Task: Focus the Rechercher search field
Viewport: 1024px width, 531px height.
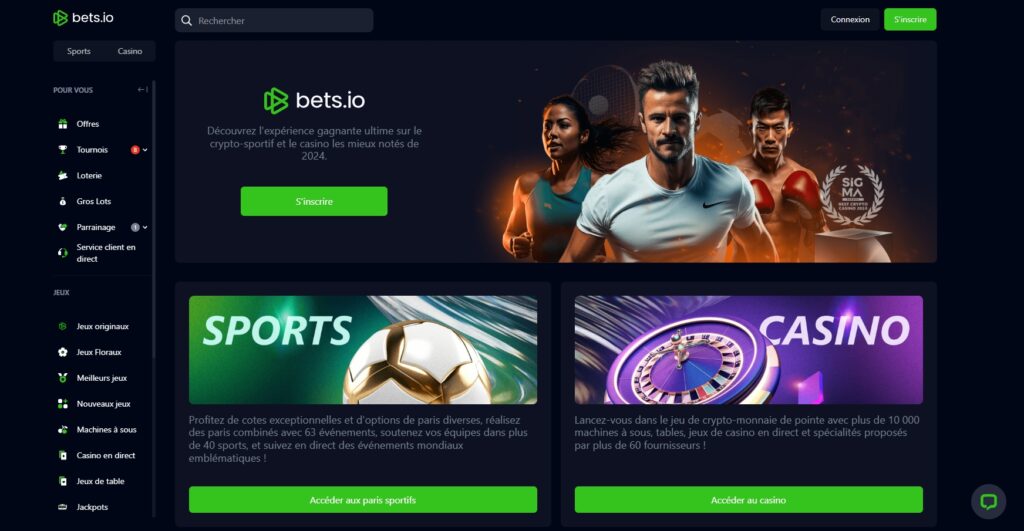Action: 274,20
